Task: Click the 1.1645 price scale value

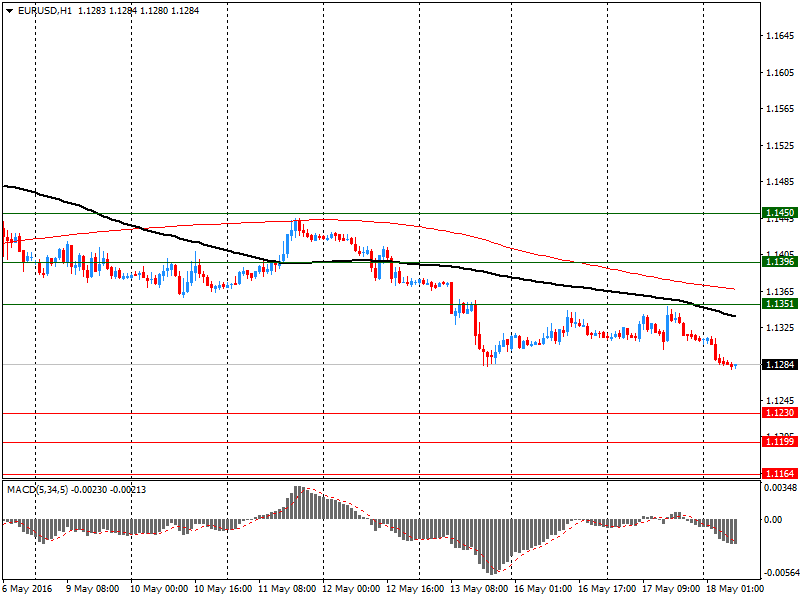Action: (x=780, y=36)
